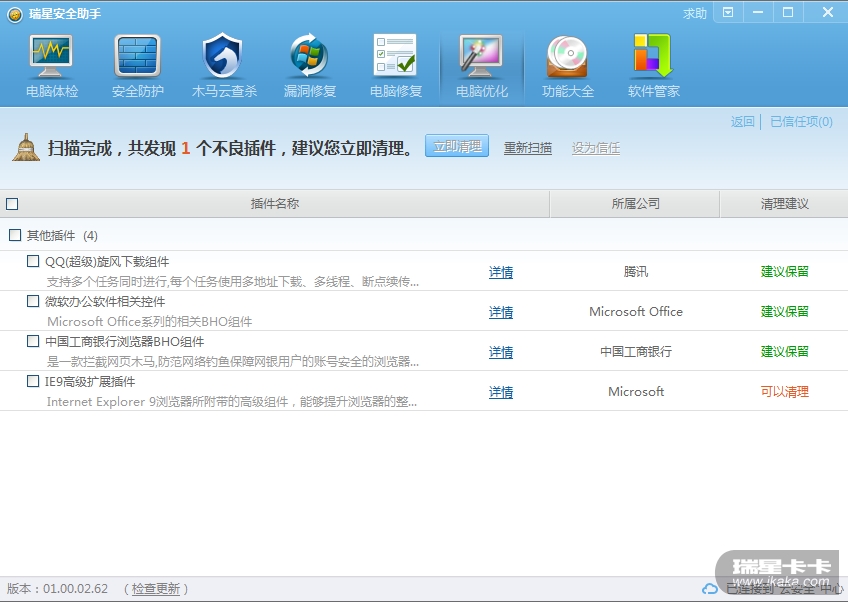Click 返回 back link
This screenshot has width=848, height=602.
[x=743, y=122]
